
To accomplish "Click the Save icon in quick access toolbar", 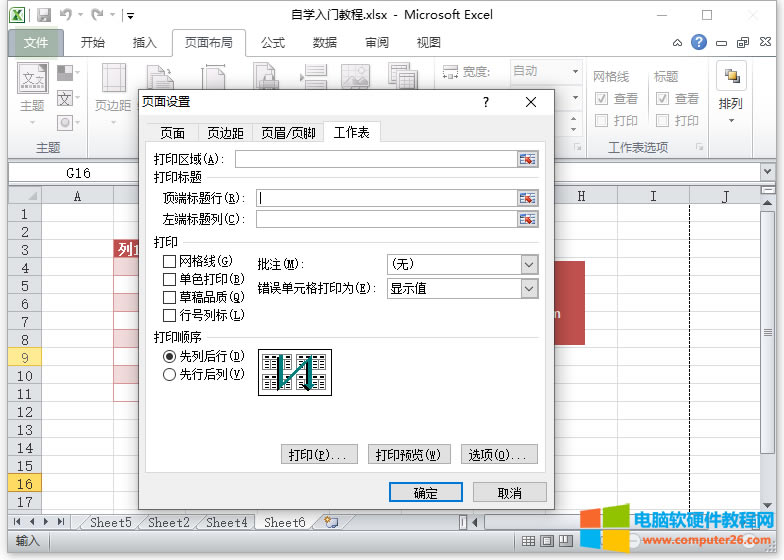I will [43, 15].
